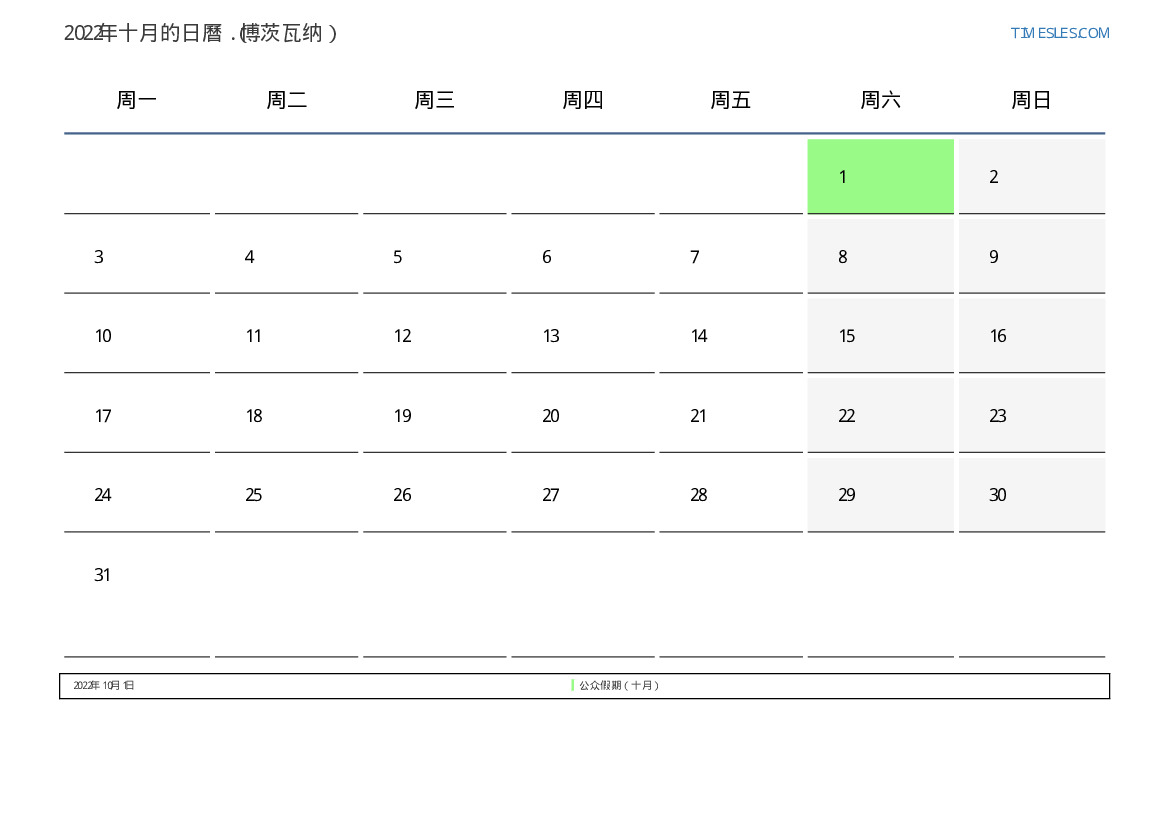1169x827 pixels.
Task: Click the October 21 date cell
Action: pos(730,416)
